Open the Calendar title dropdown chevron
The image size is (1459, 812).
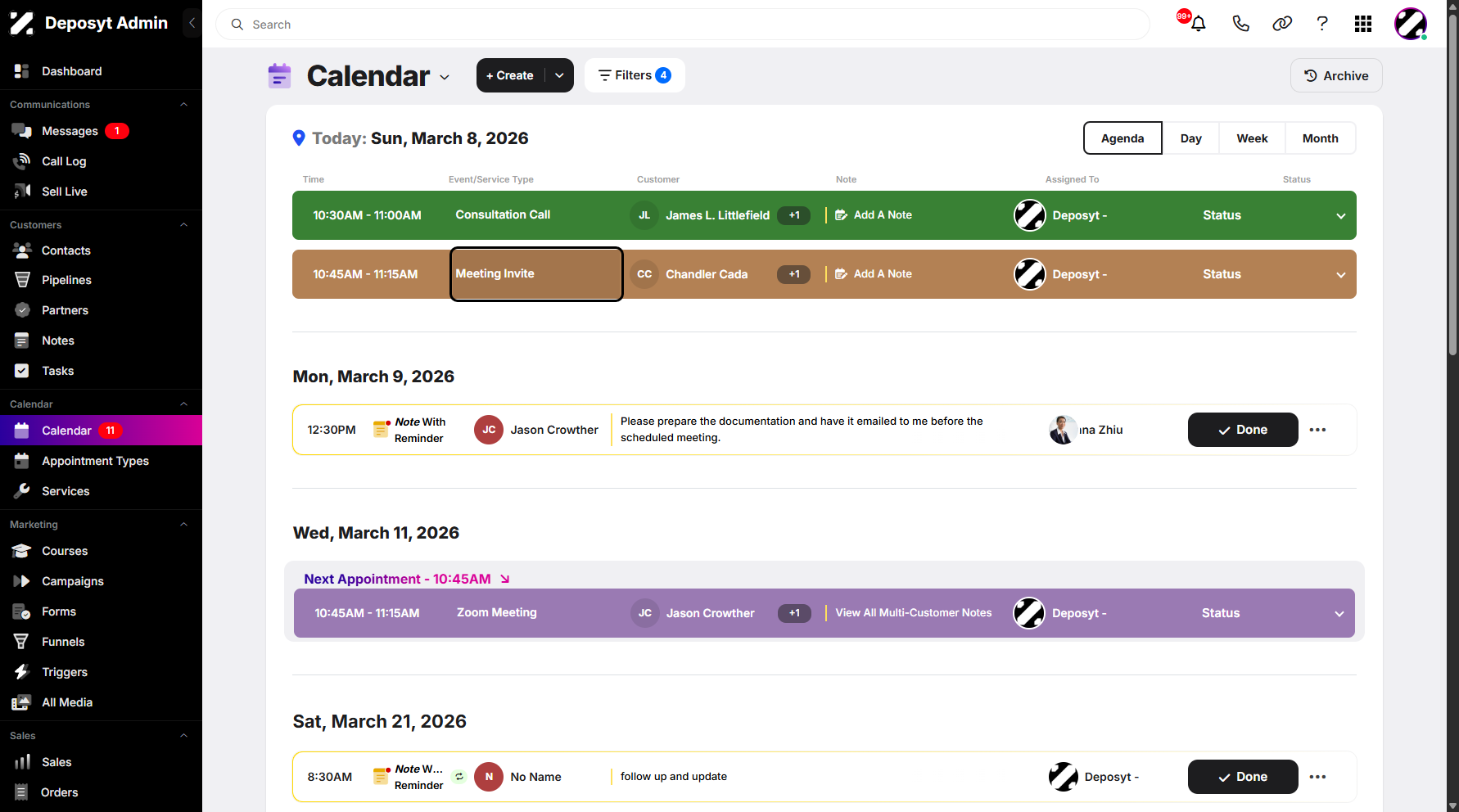(445, 77)
